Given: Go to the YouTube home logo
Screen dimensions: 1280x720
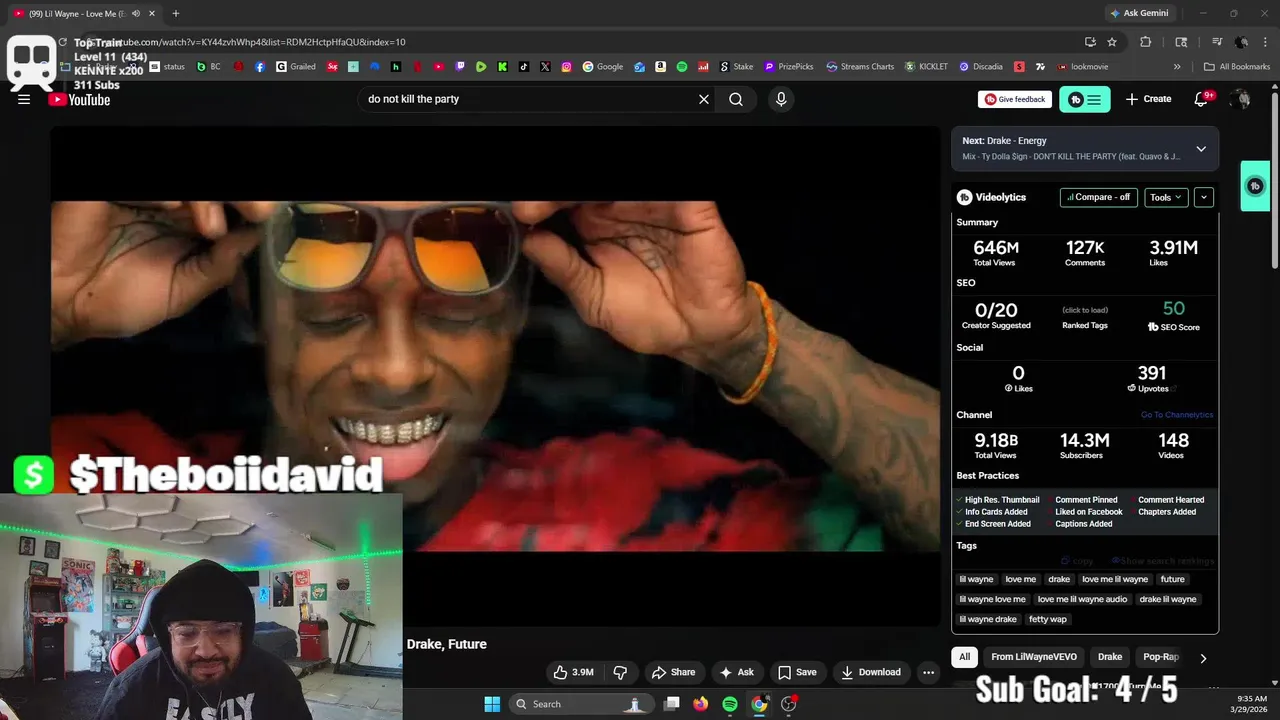Looking at the screenshot, I should (80, 99).
